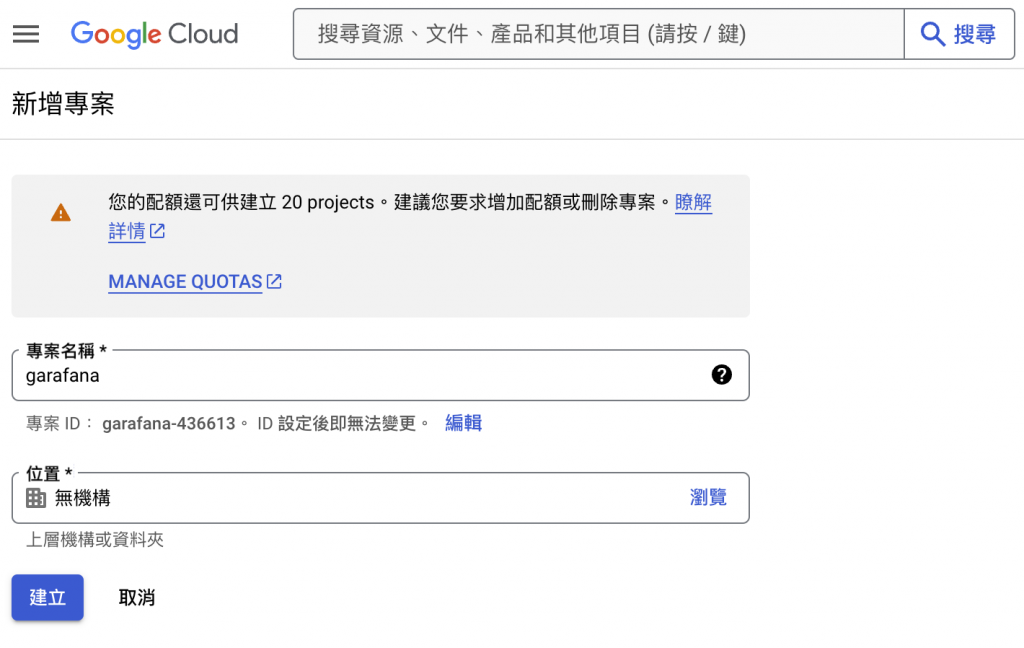Screen dimensions: 1024x648
Task: Click external-link icon next to MANAGE QUOTAS
Action: coord(274,282)
